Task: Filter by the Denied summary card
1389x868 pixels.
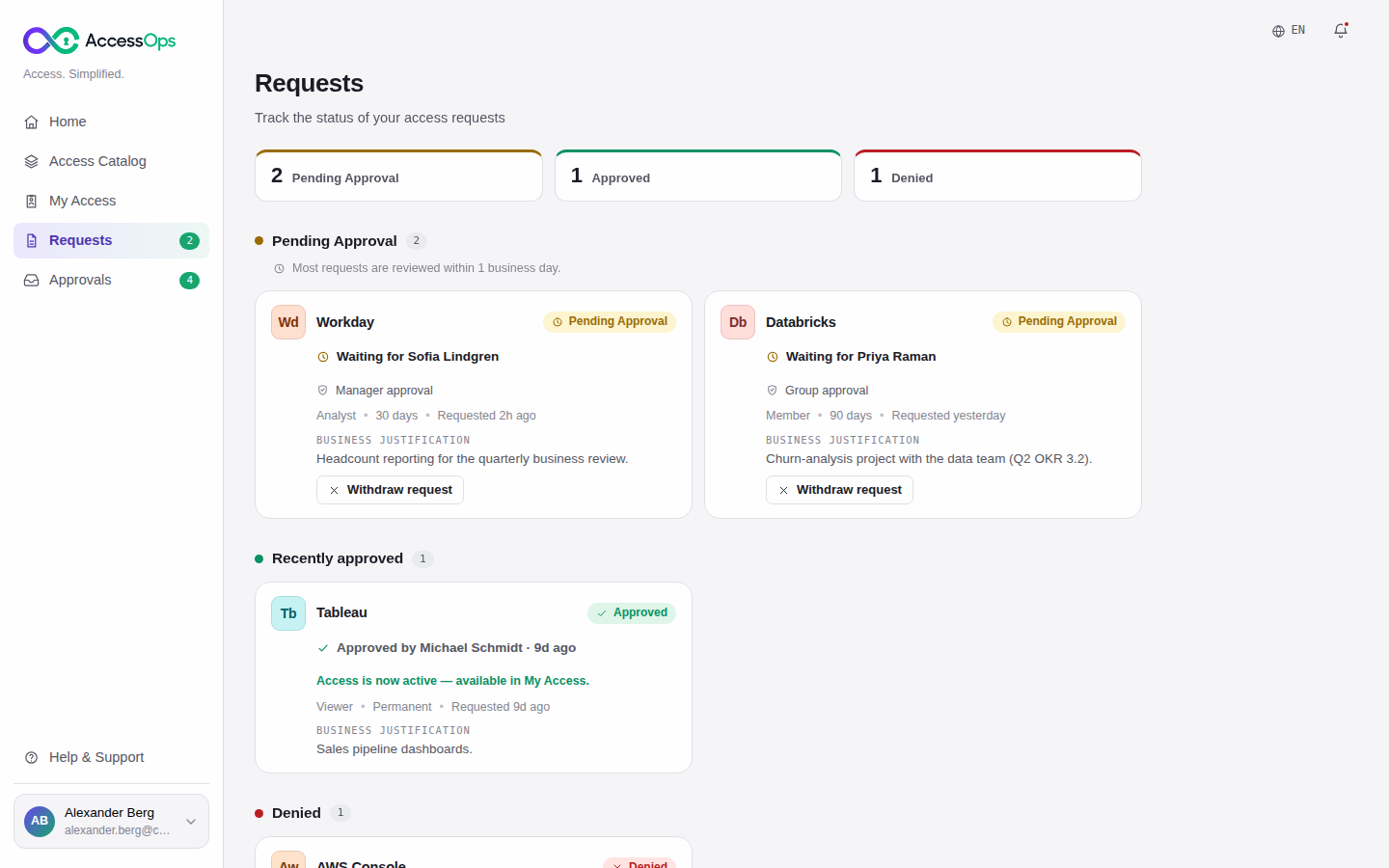Action: coord(997,176)
